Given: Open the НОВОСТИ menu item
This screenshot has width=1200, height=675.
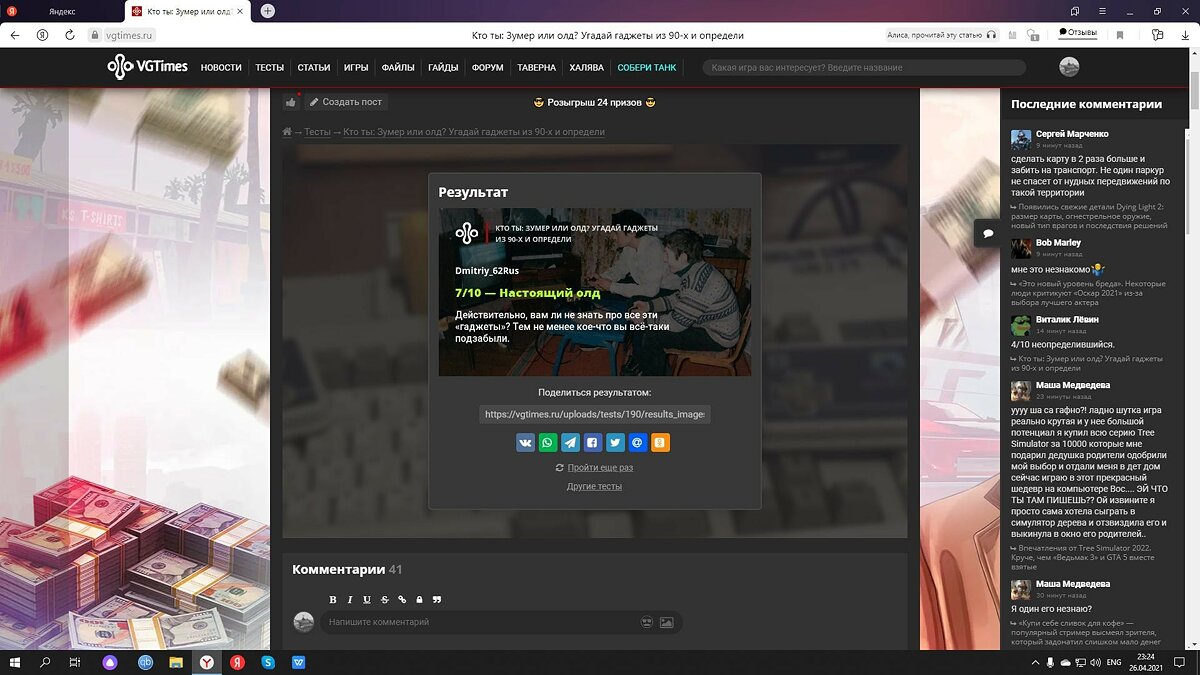Looking at the screenshot, I should (221, 68).
